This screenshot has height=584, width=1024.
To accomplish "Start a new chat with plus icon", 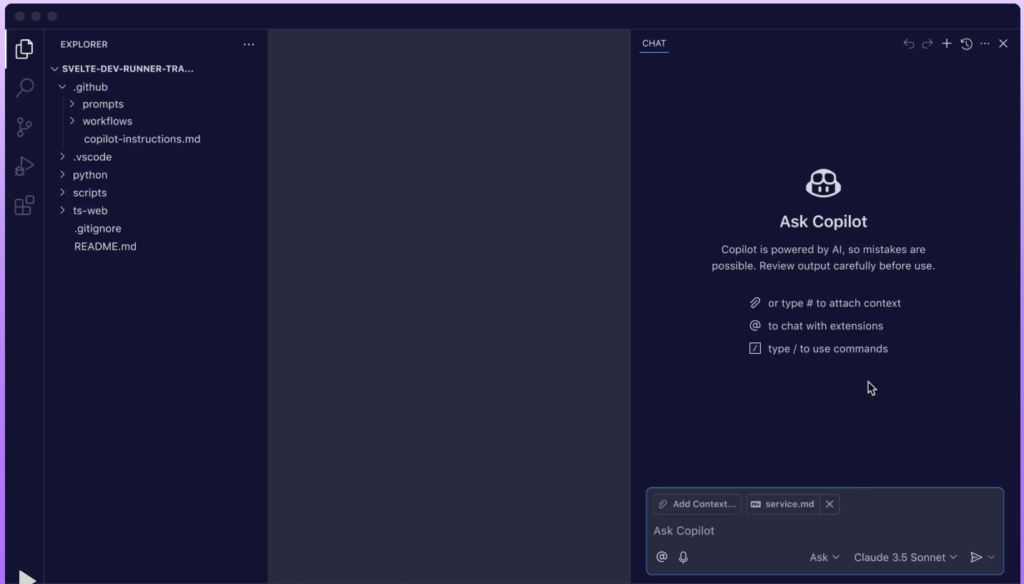I will click(946, 44).
